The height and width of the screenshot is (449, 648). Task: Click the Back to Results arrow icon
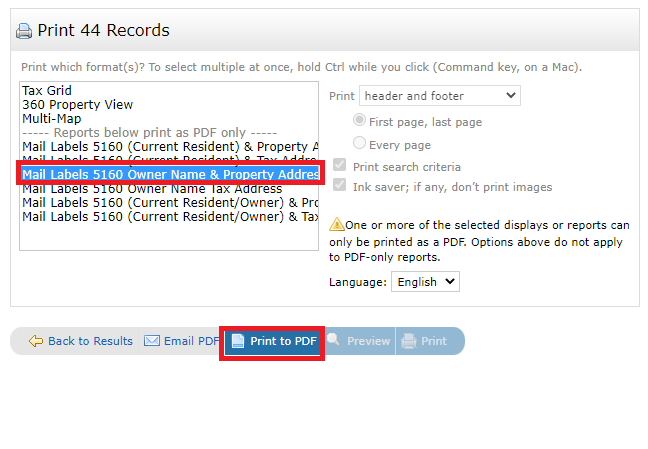[x=36, y=341]
